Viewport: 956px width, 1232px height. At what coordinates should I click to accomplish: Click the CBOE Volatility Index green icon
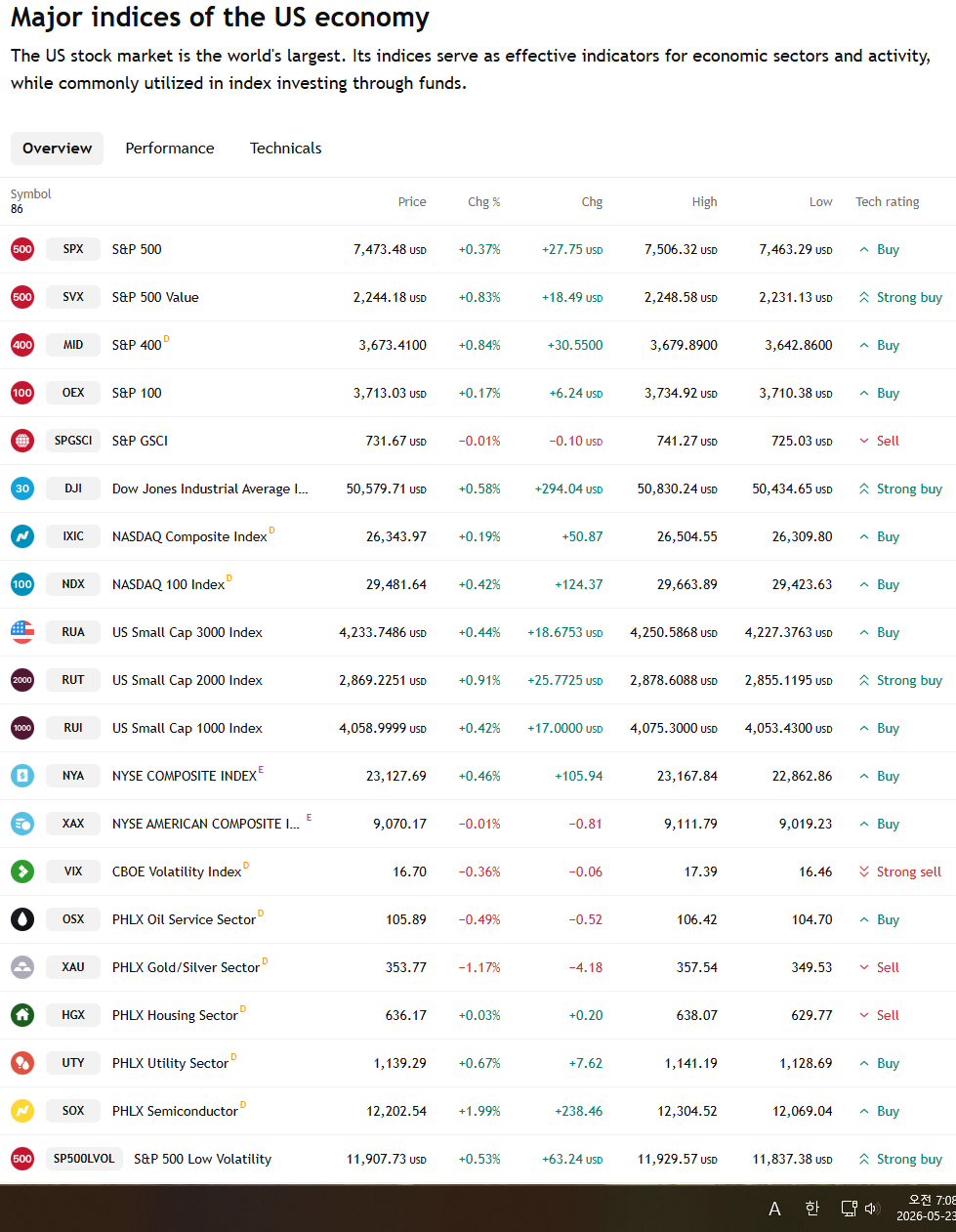coord(22,871)
